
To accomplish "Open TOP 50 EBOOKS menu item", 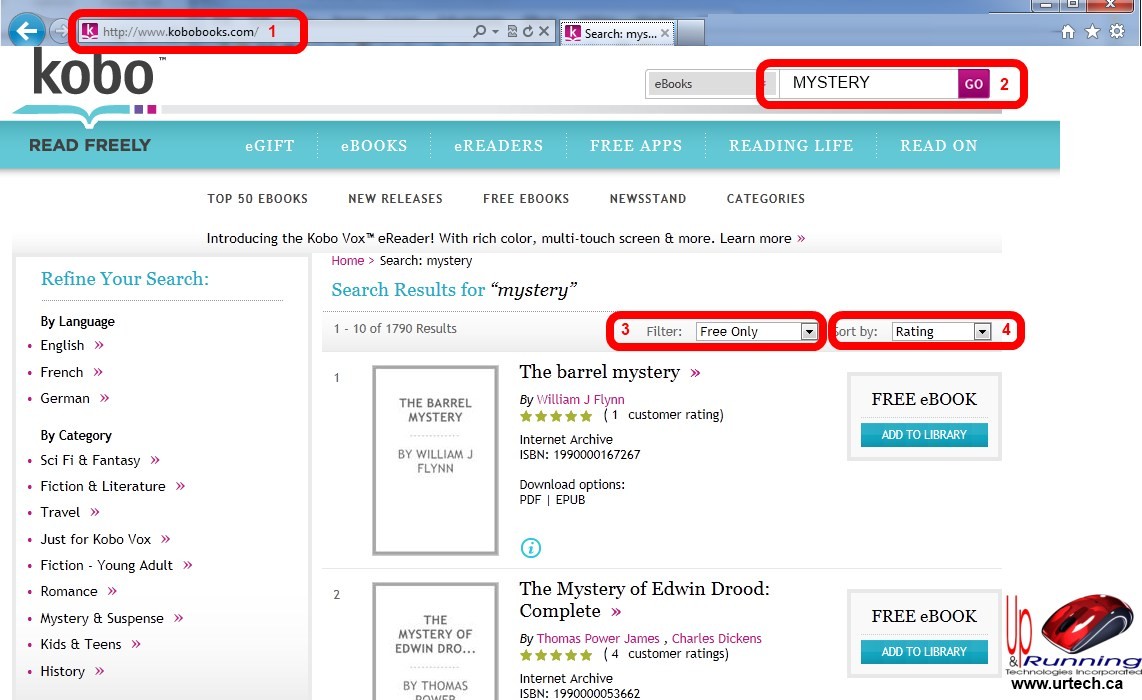I will click(x=257, y=199).
